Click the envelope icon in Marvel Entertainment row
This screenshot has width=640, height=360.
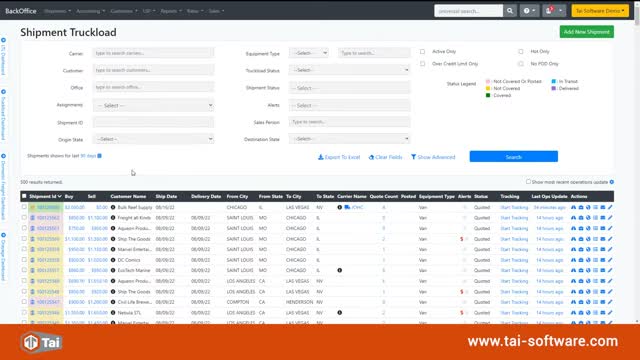[603, 249]
